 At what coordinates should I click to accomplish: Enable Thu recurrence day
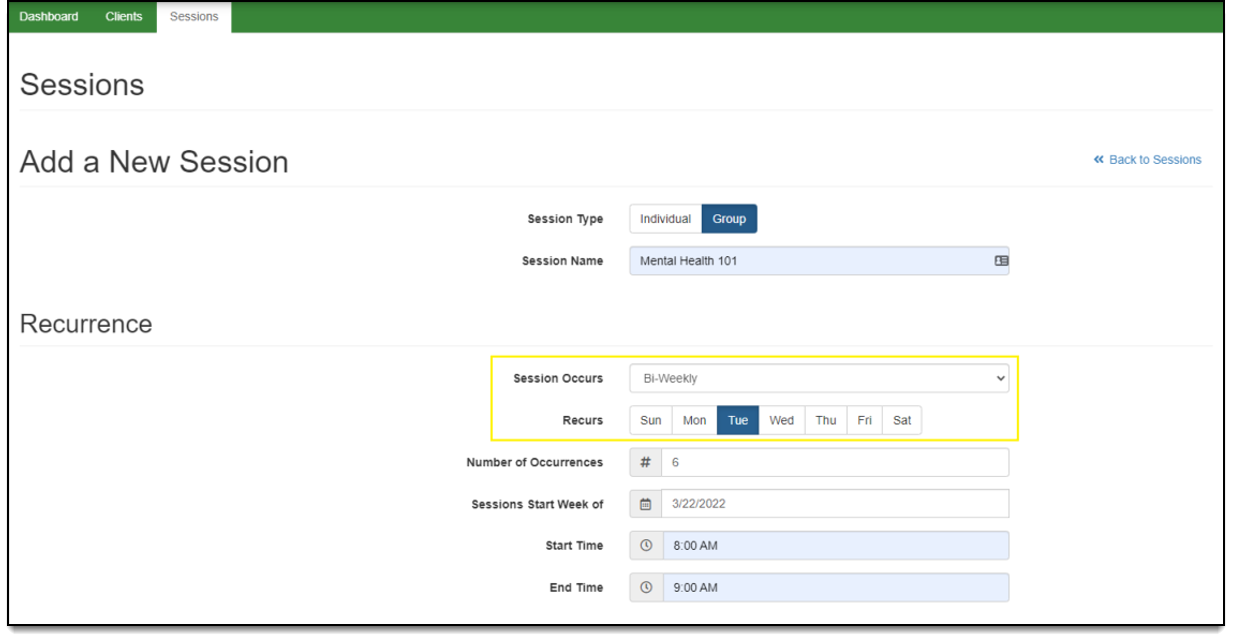click(825, 421)
